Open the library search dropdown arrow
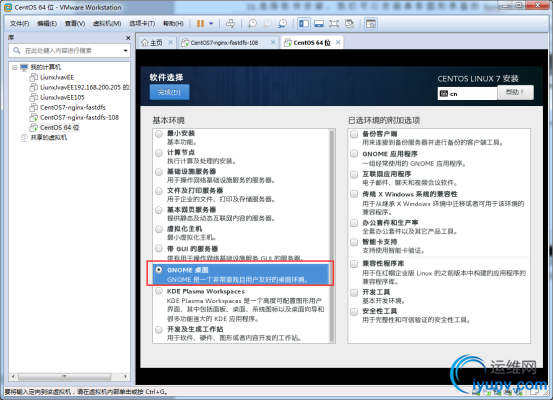 (x=125, y=51)
